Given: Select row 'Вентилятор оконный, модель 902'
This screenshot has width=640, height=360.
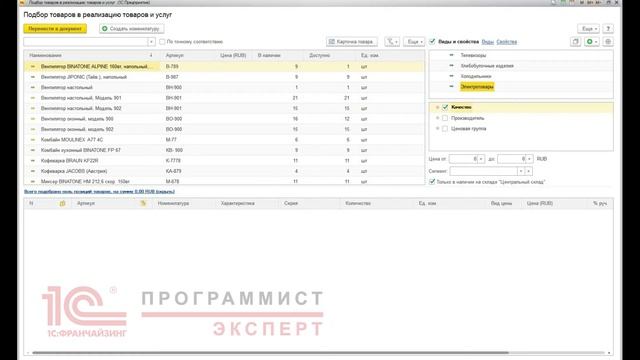Looking at the screenshot, I should pos(224,129).
